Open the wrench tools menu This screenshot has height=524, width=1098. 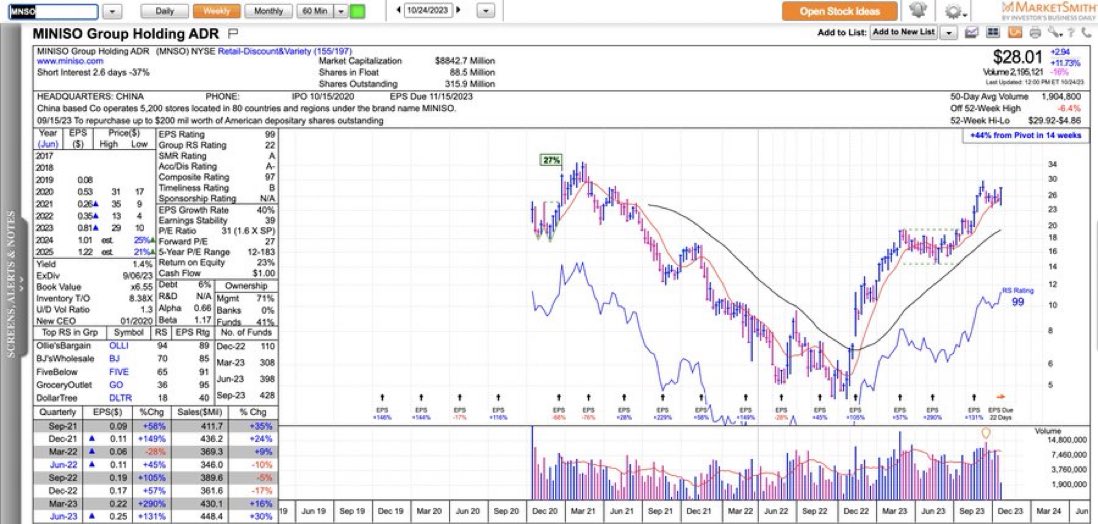click(x=1054, y=32)
